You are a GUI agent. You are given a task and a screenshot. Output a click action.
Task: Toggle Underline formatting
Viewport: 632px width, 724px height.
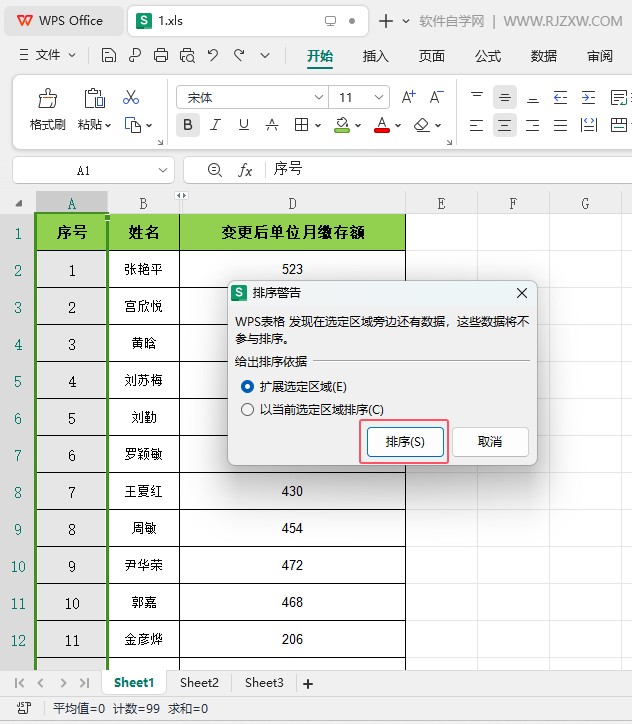pyautogui.click(x=244, y=125)
